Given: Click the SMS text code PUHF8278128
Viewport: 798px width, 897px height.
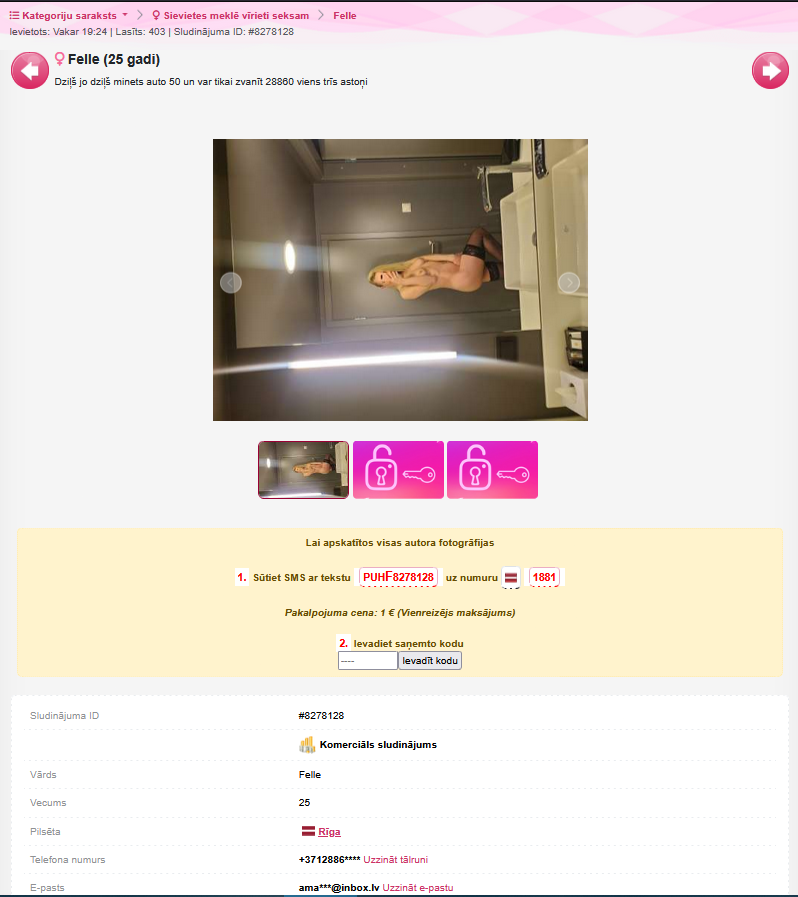Looking at the screenshot, I should pyautogui.click(x=398, y=577).
